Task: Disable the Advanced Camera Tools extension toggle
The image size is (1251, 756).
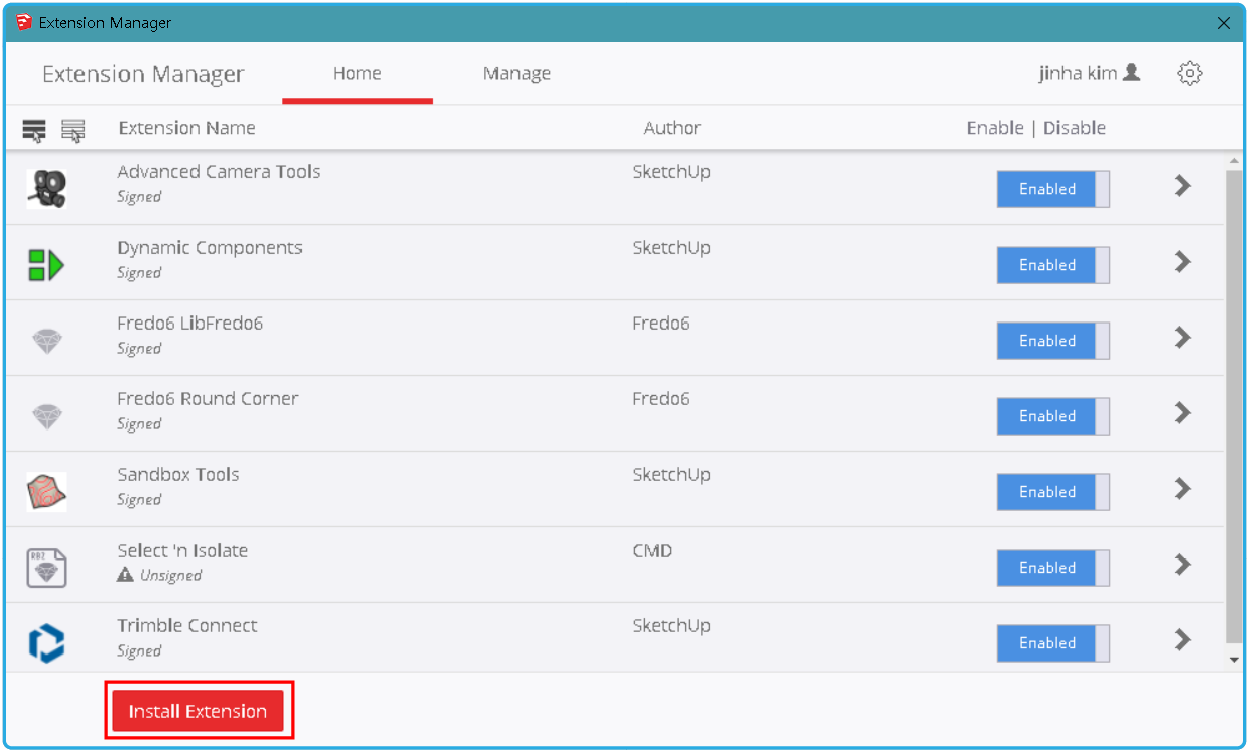Action: click(1053, 189)
